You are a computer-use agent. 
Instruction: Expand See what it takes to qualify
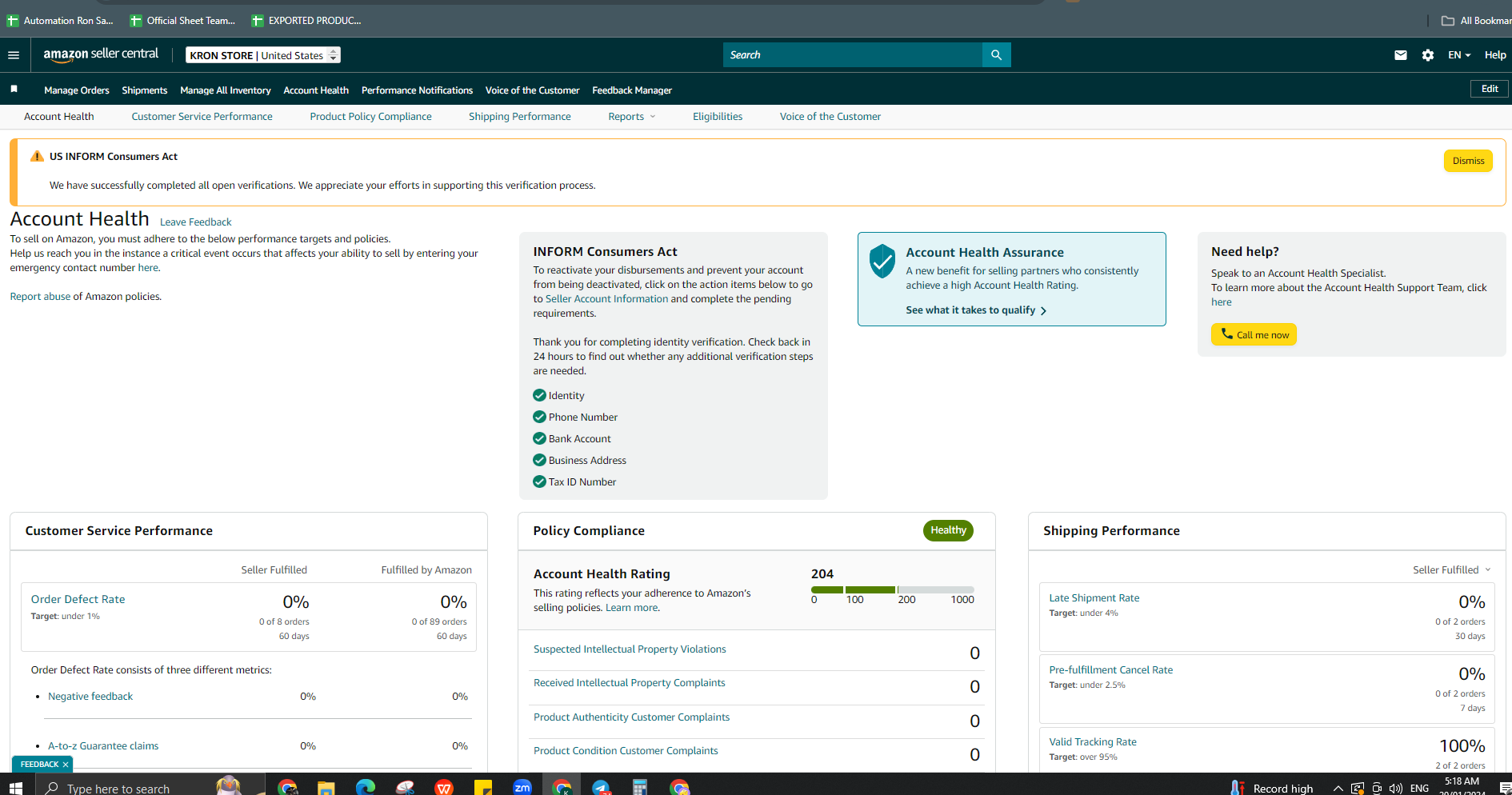(976, 310)
